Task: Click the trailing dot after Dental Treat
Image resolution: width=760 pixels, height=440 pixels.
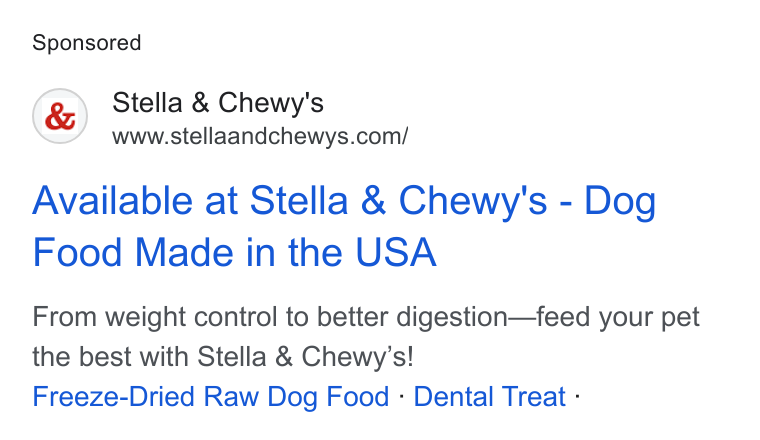Action: (x=577, y=396)
